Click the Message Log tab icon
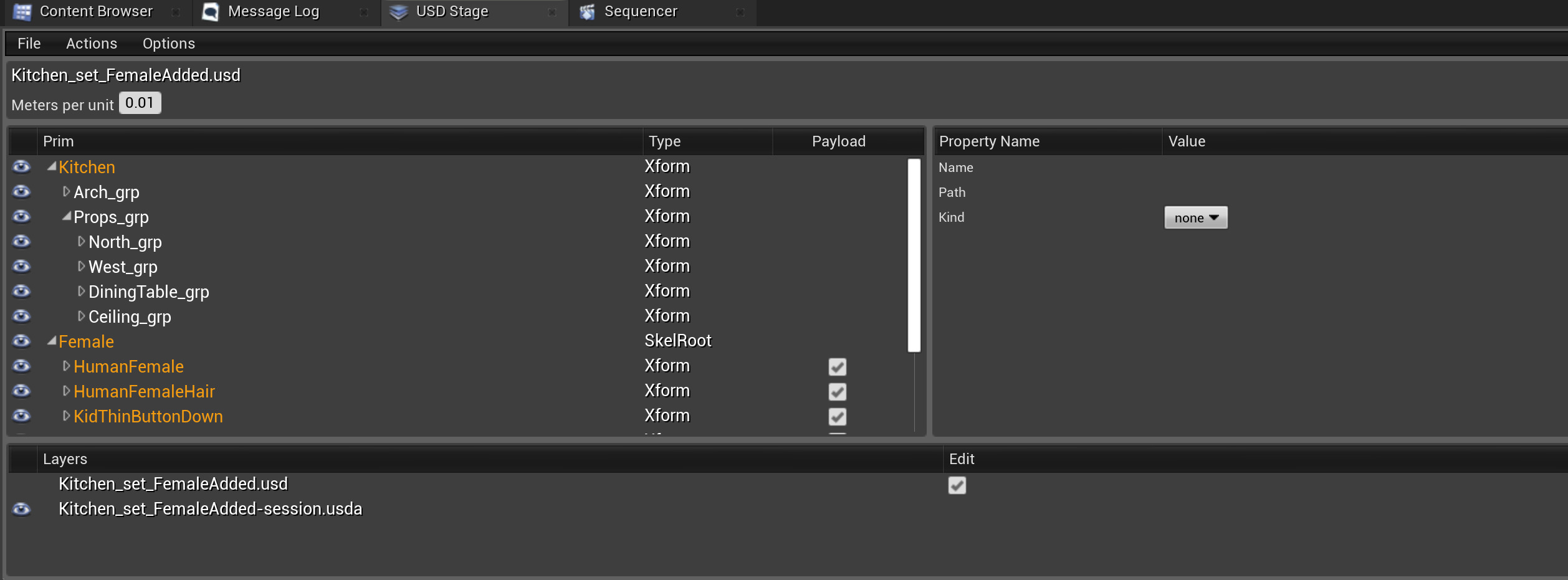Viewport: 1568px width, 580px height. pos(211,12)
